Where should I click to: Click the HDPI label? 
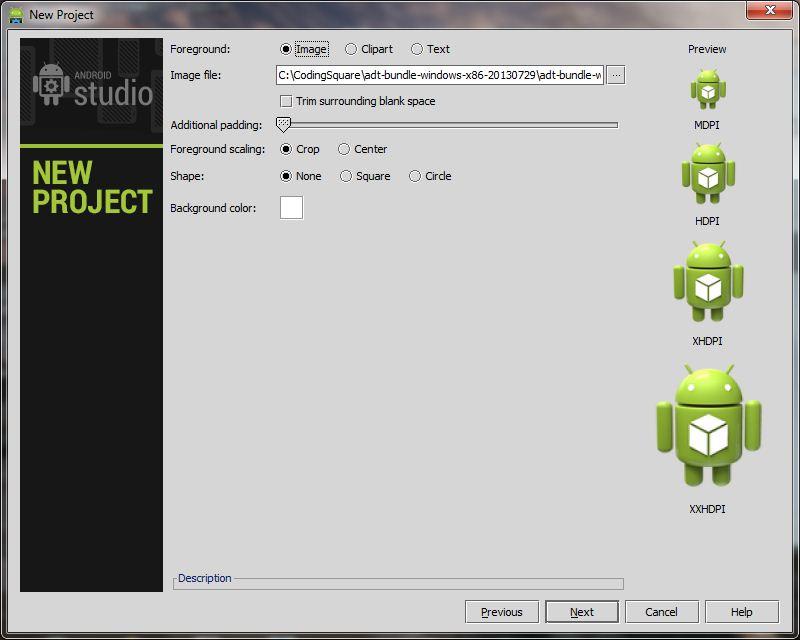707,221
